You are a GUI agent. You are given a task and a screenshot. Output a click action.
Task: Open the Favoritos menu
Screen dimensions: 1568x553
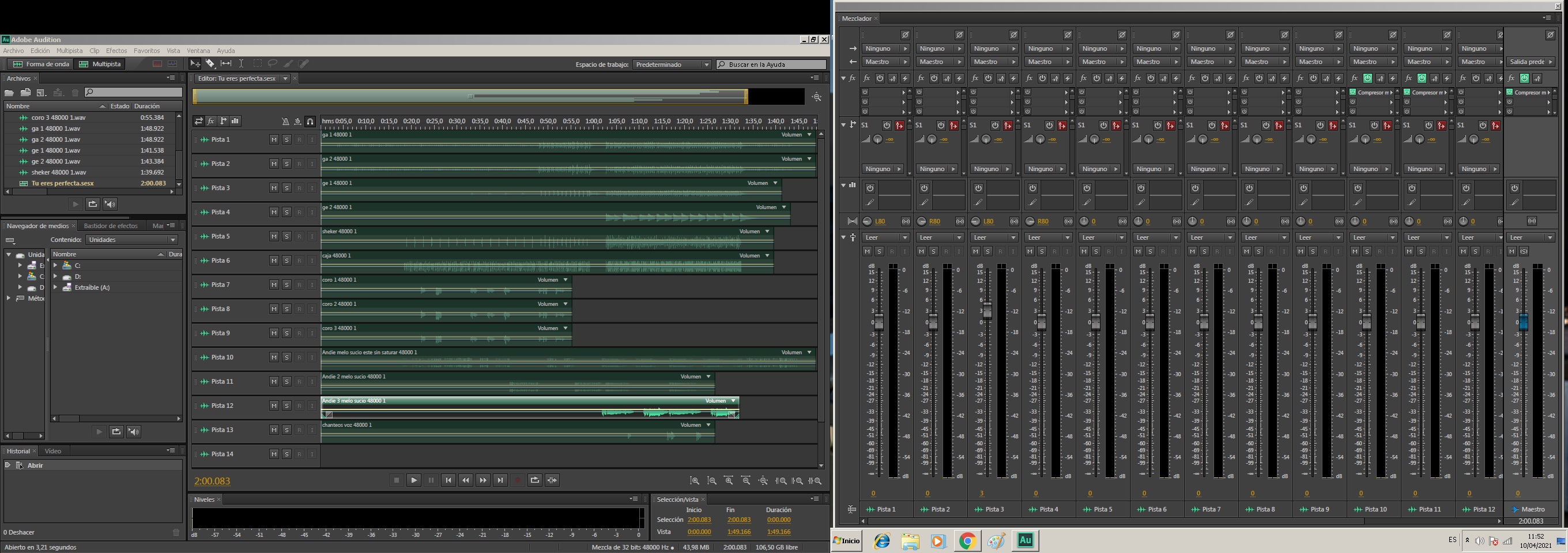click(x=146, y=51)
